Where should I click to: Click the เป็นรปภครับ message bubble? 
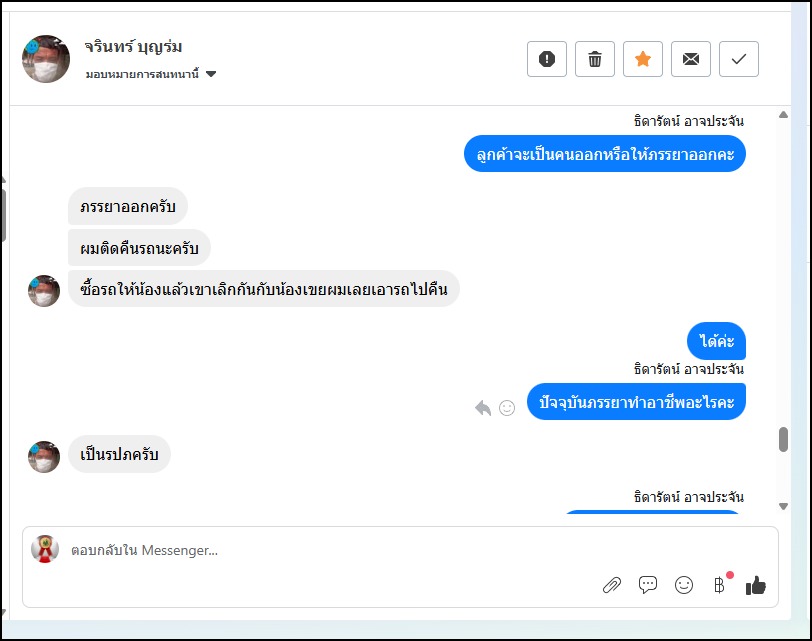[119, 454]
